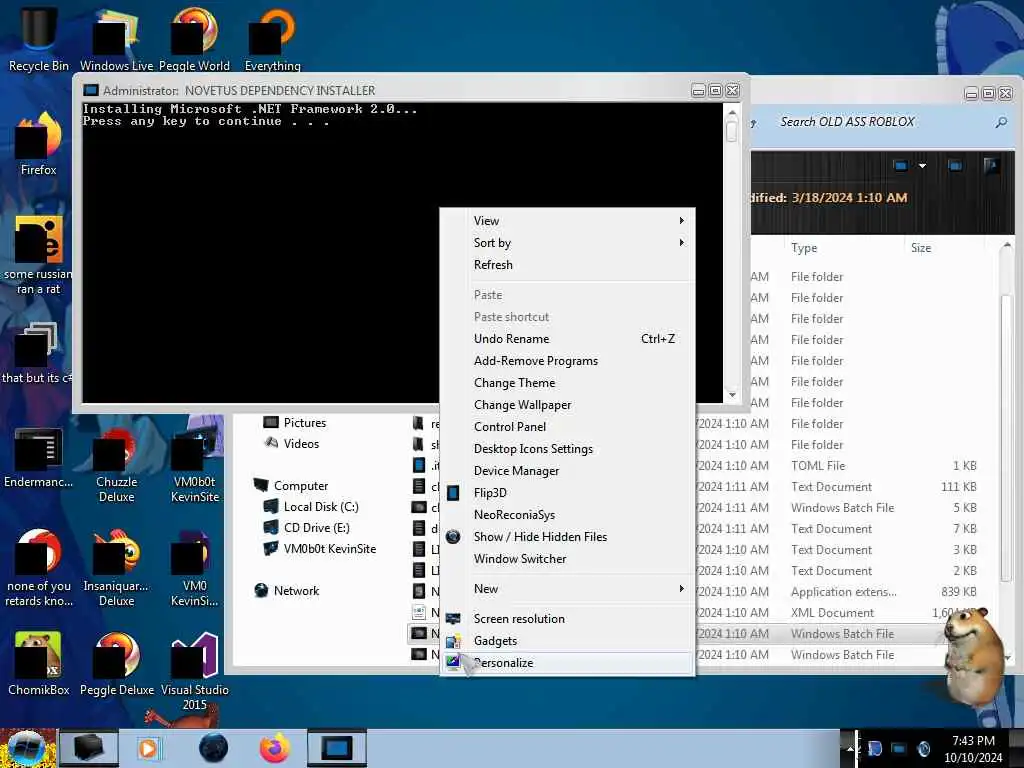Open Insaniquarium Deluxe desktop icon

(x=117, y=568)
